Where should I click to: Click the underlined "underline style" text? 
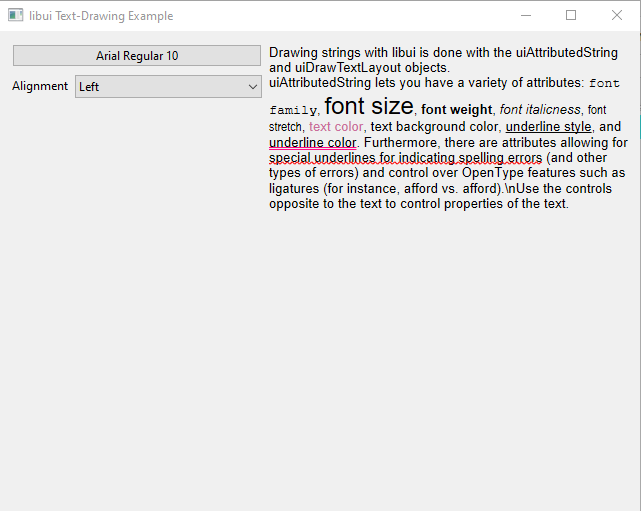[548, 127]
